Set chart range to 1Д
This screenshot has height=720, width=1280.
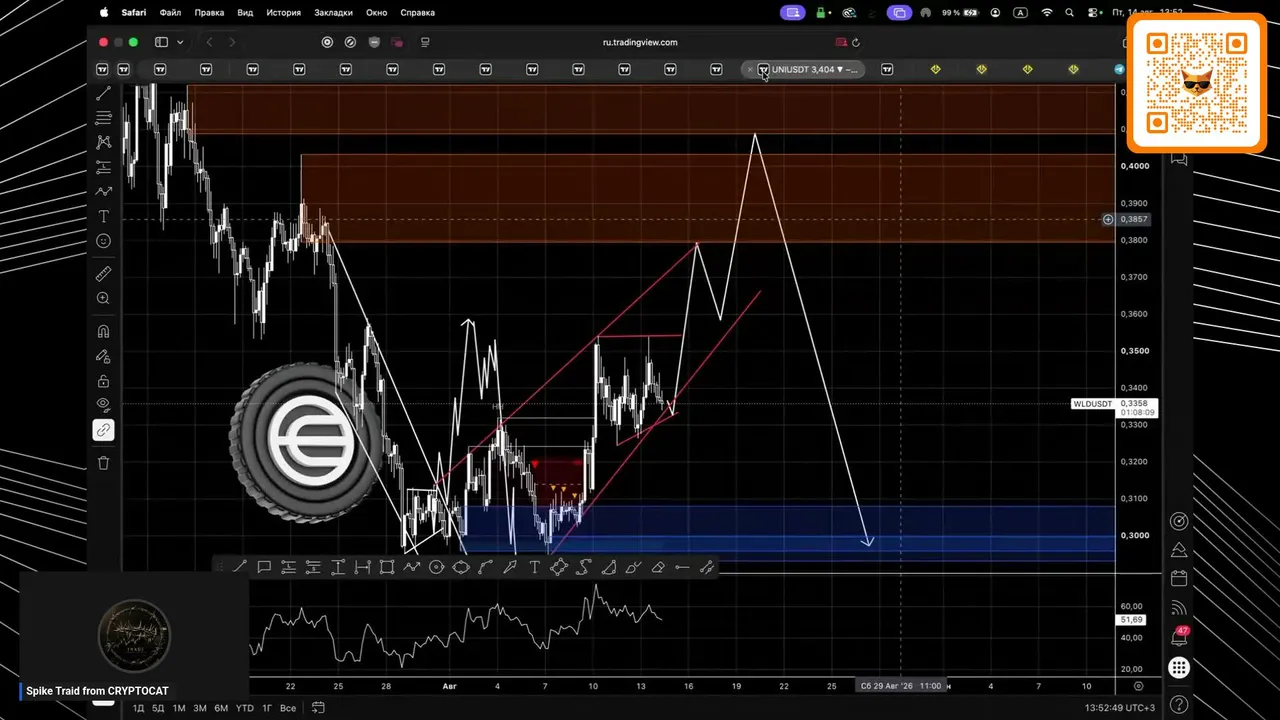(x=138, y=708)
